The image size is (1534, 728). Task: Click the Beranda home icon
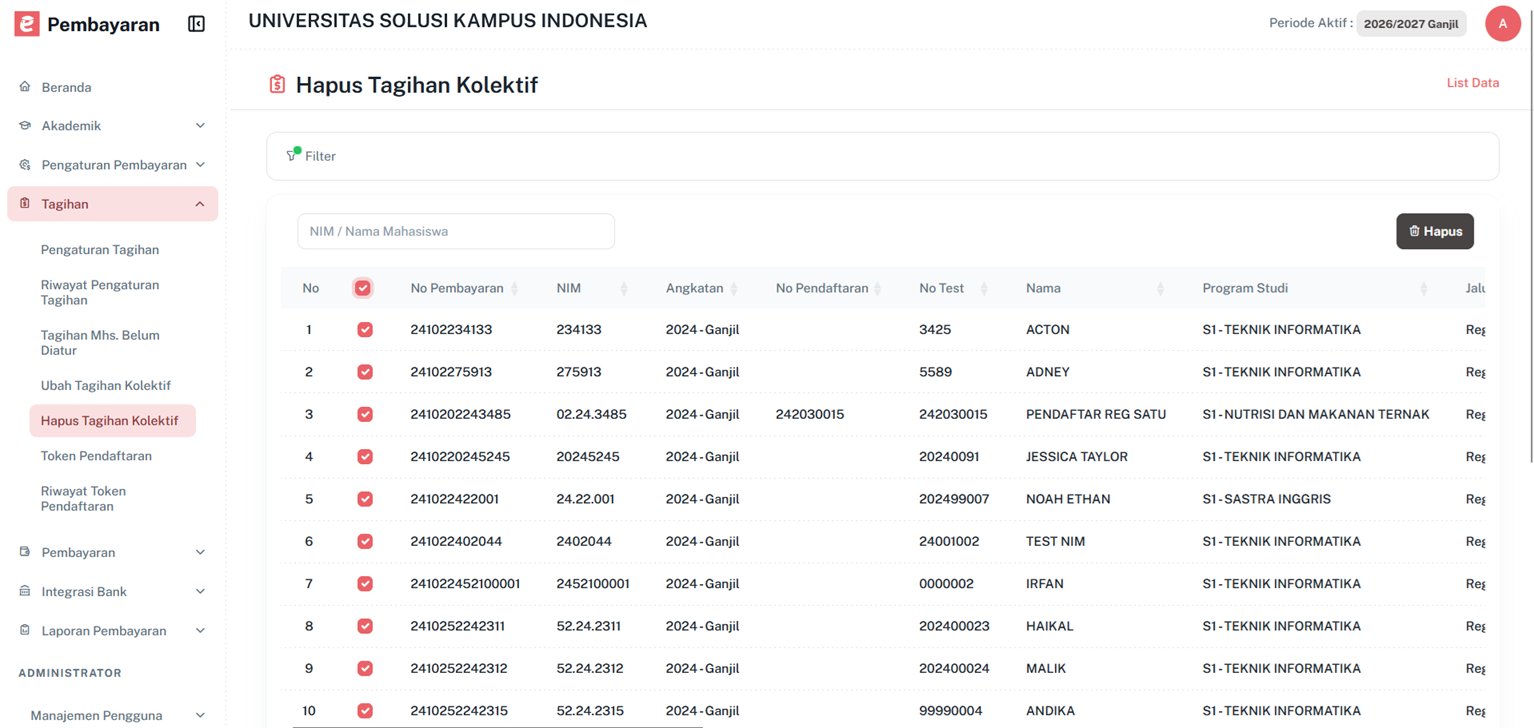tap(25, 87)
